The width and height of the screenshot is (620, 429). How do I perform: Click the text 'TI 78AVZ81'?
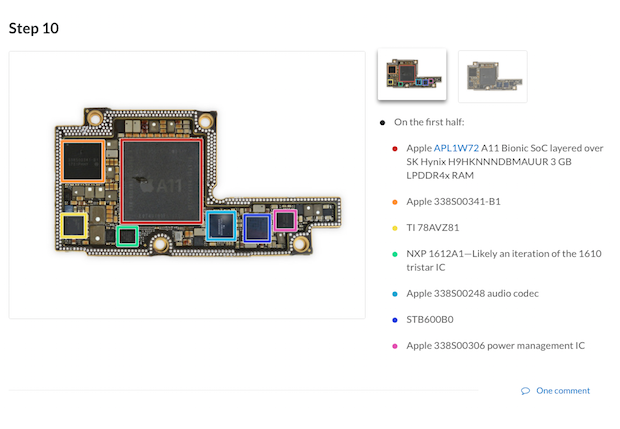(433, 228)
